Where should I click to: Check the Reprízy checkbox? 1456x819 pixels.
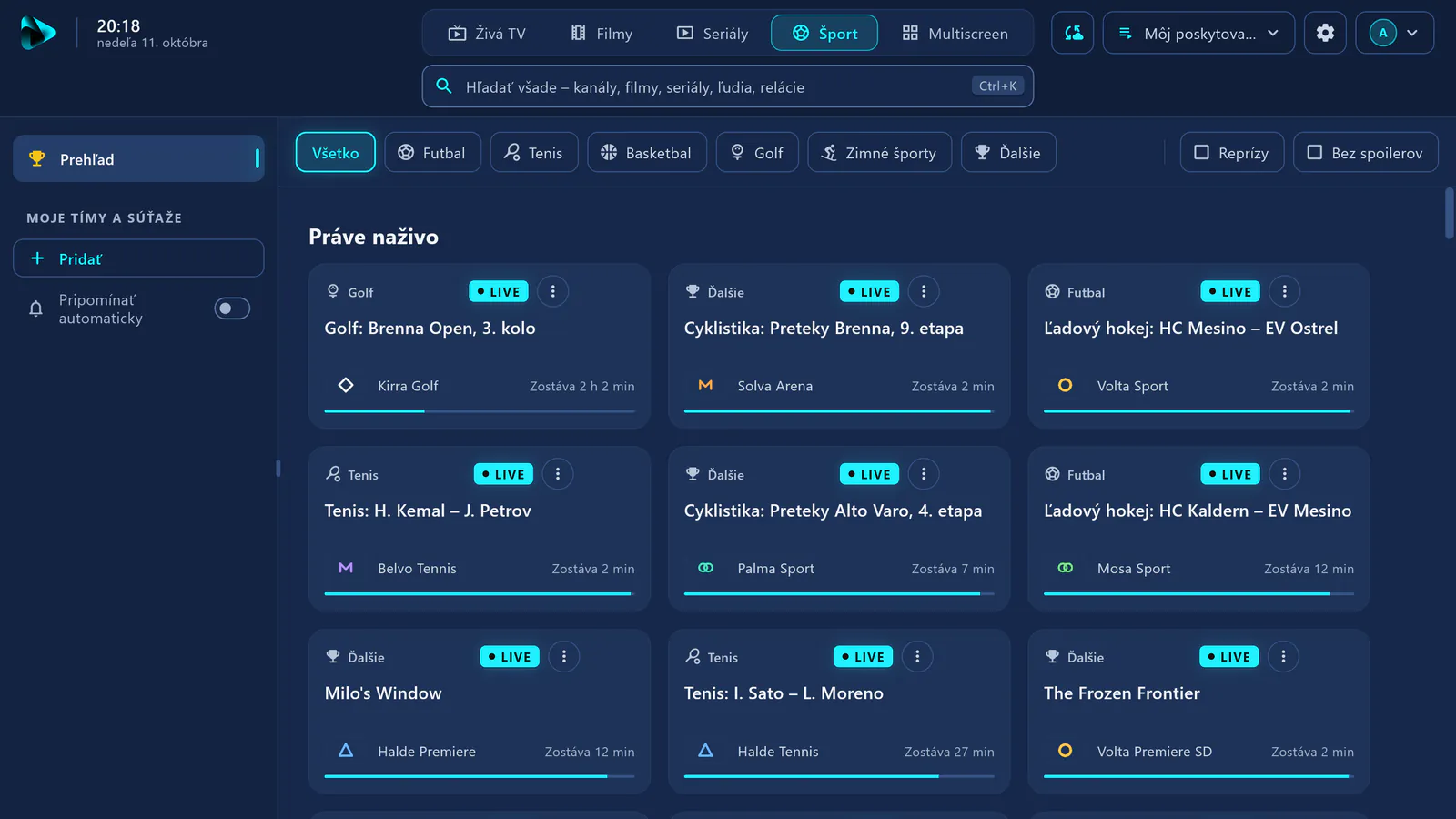point(1231,152)
